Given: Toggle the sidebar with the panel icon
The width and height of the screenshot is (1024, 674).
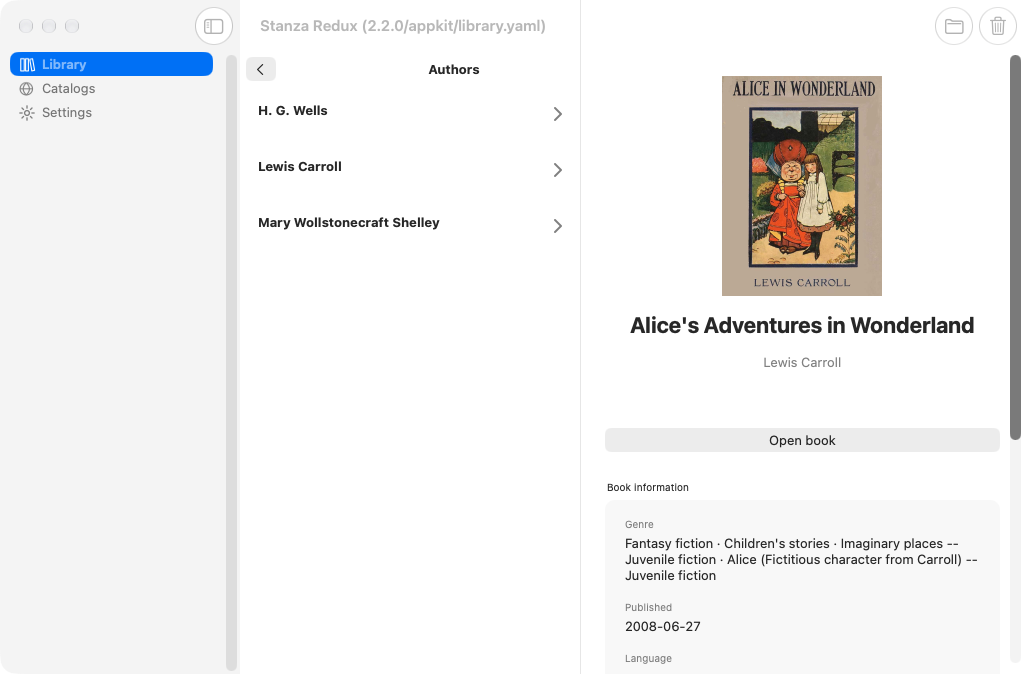Looking at the screenshot, I should (x=214, y=26).
